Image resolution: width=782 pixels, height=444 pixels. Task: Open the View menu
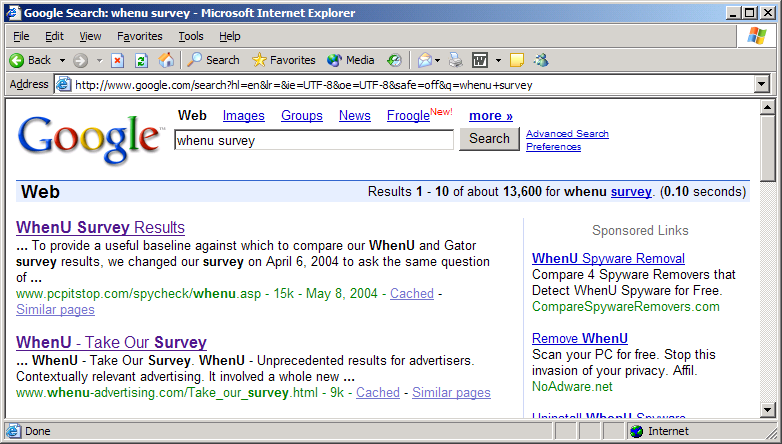[x=90, y=36]
